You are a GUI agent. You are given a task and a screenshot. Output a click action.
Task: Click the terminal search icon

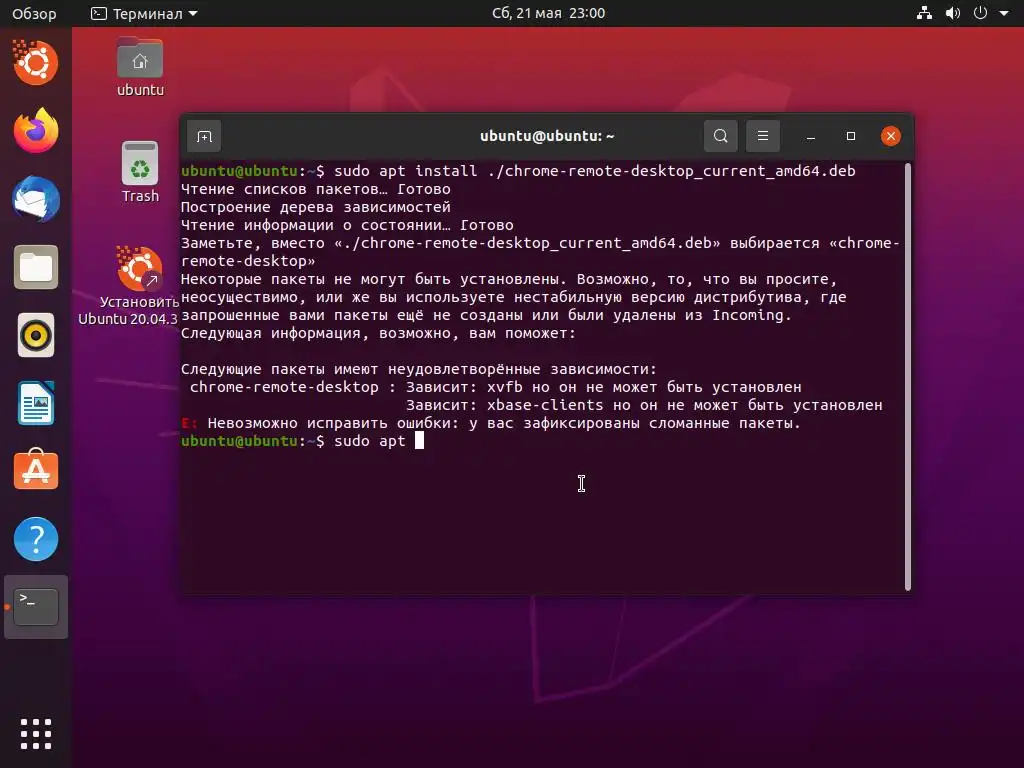coord(720,136)
